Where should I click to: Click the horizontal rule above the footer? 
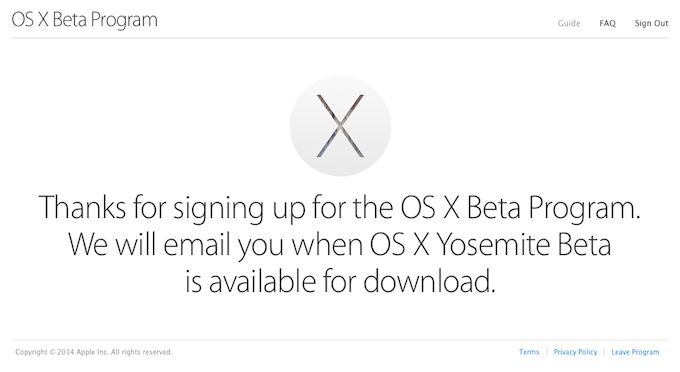tap(340, 340)
